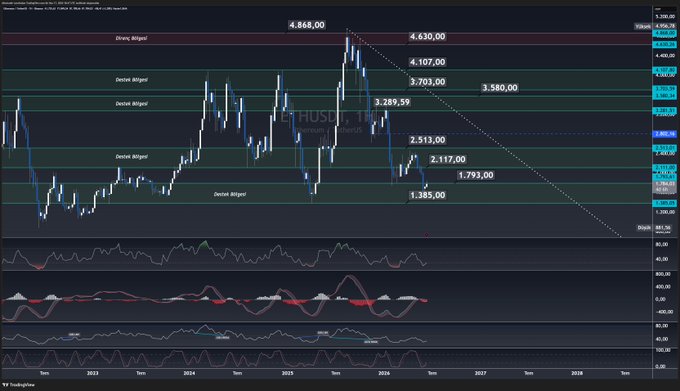The image size is (680, 391).
Task: Select the 2.117,00 level label
Action: [448, 159]
